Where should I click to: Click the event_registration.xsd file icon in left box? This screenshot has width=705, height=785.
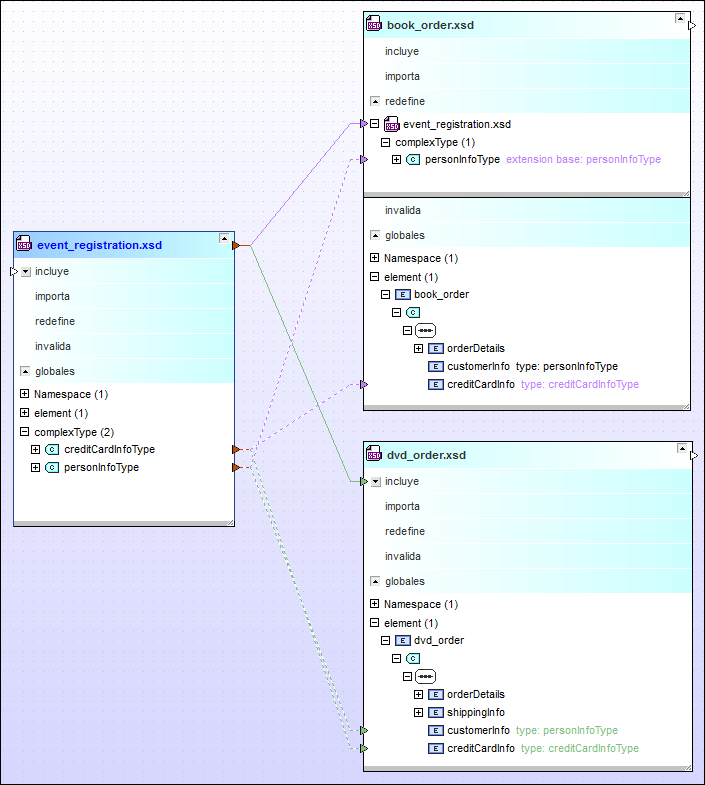tap(25, 245)
